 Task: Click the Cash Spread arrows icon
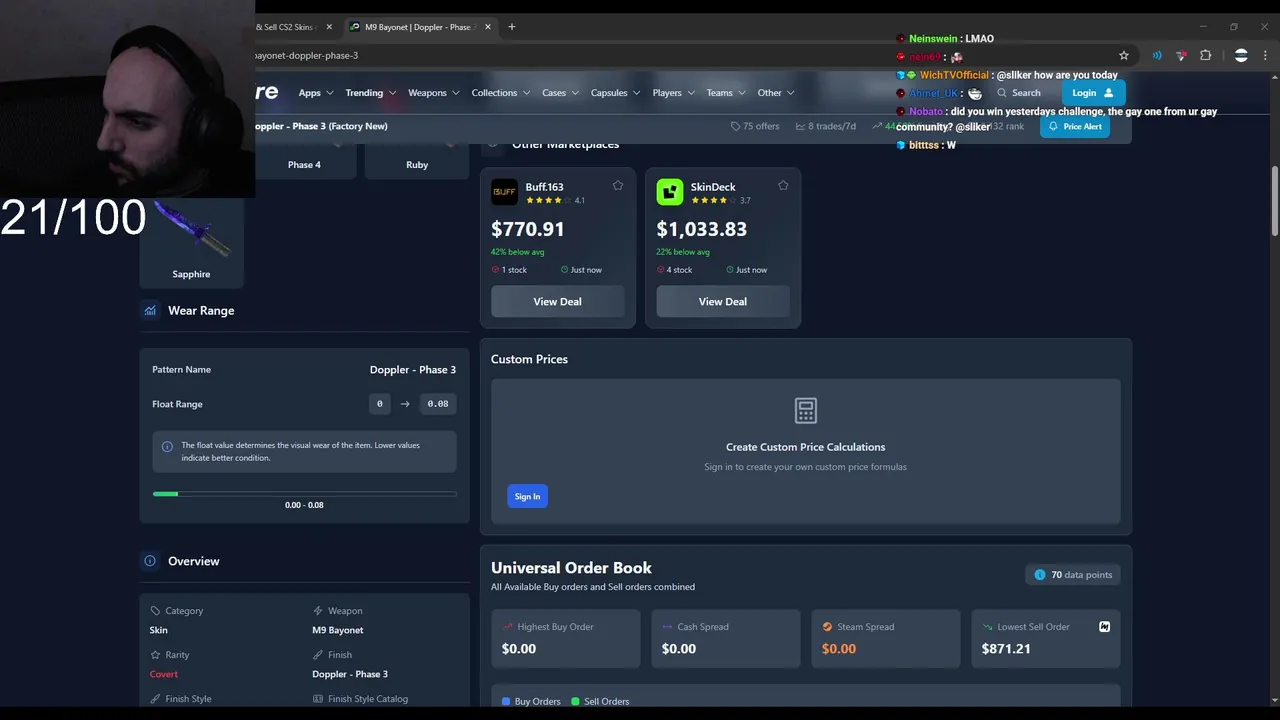667,627
